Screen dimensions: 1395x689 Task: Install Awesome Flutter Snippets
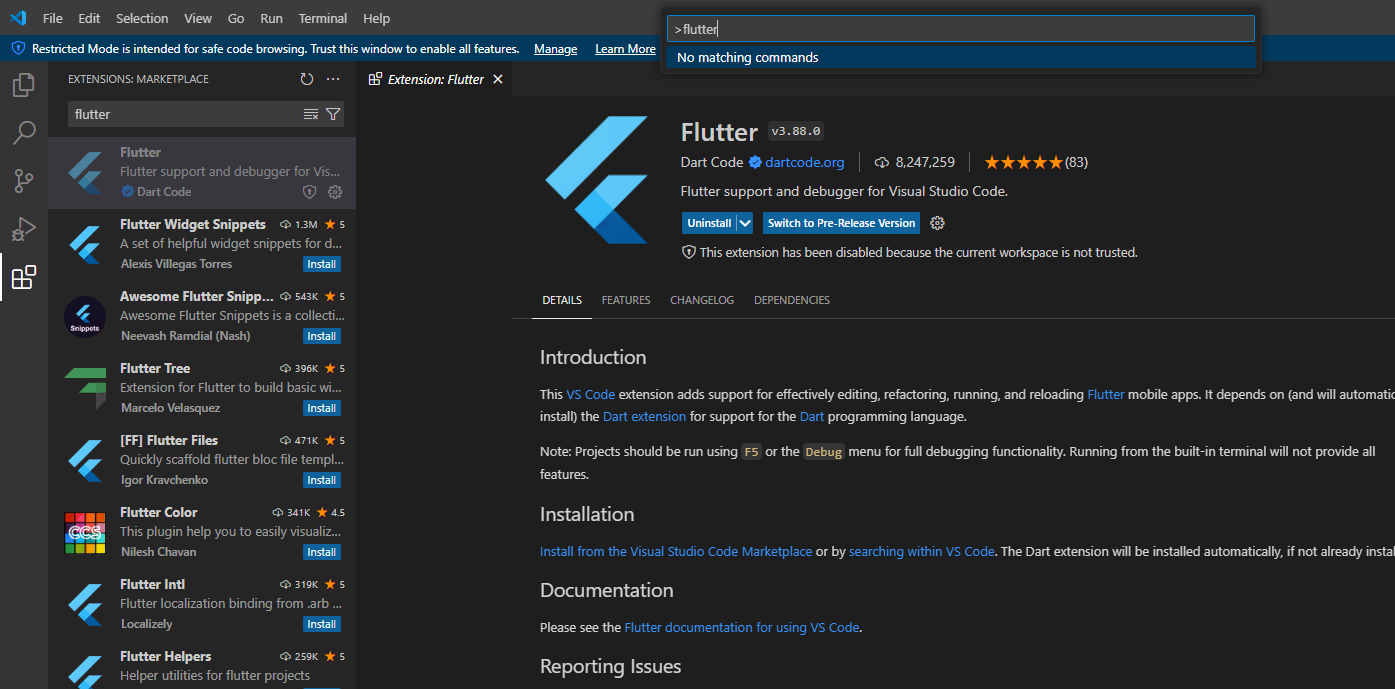(x=322, y=336)
